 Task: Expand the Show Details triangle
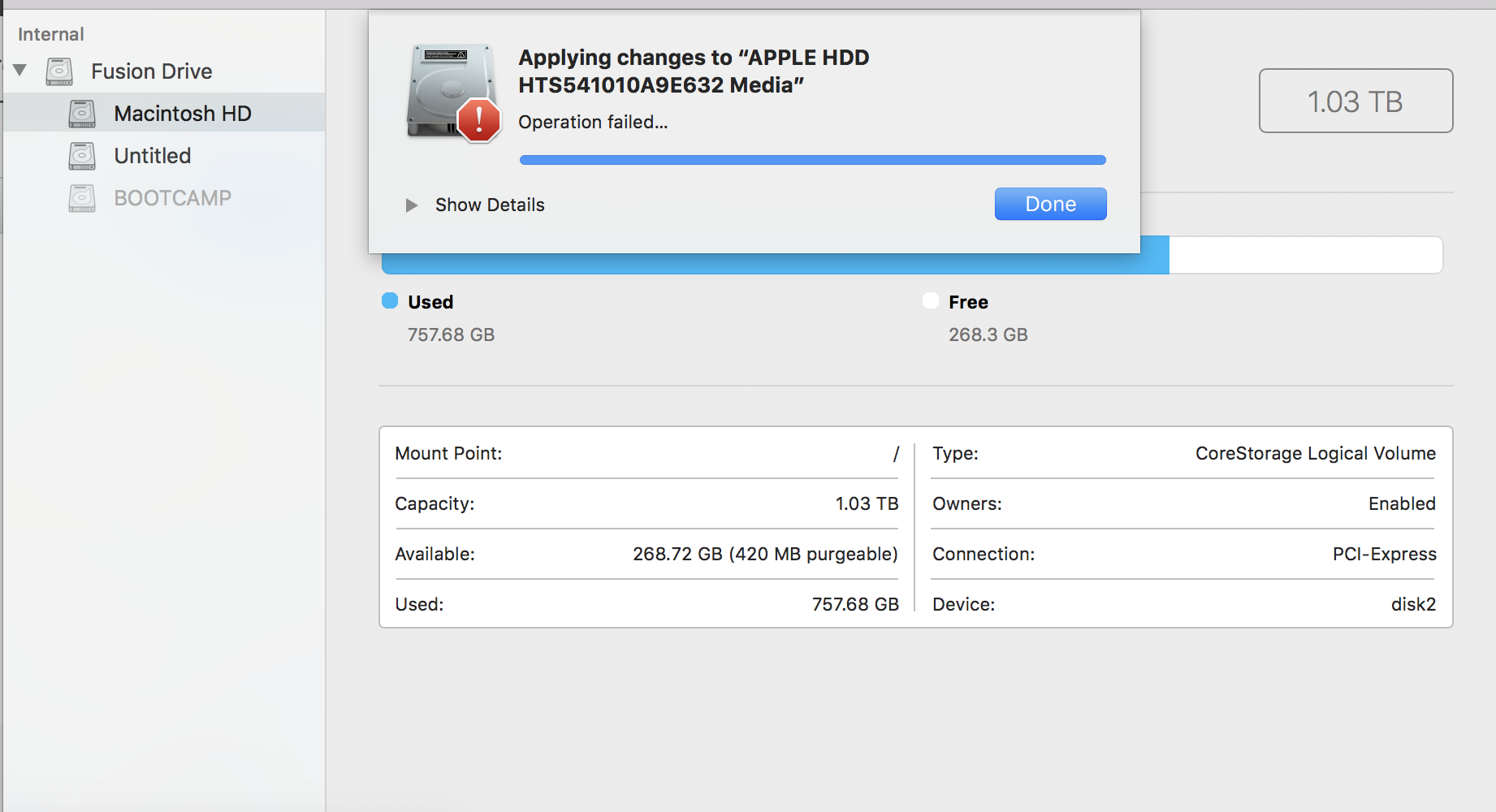point(411,205)
